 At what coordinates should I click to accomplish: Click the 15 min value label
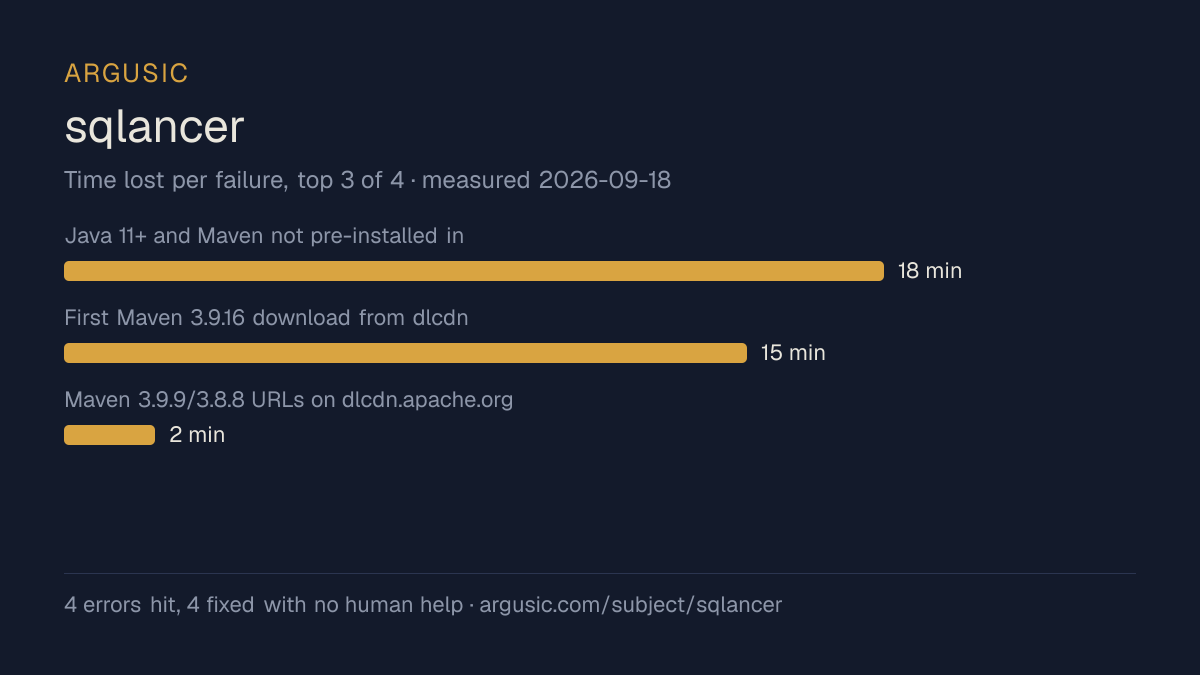pyautogui.click(x=793, y=353)
